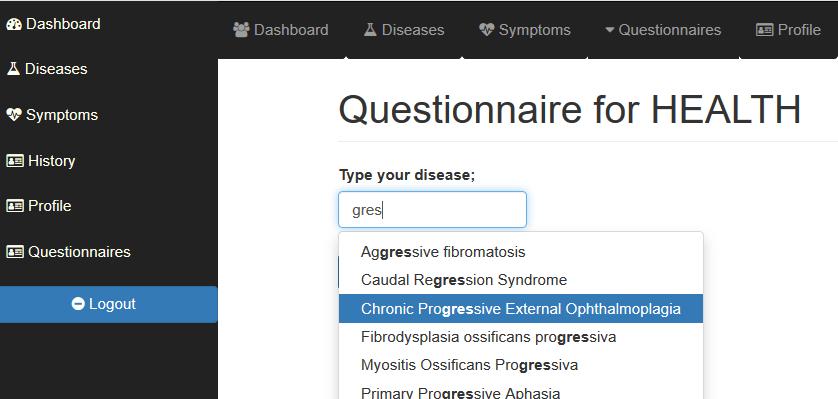This screenshot has width=838, height=399.
Task: Click the ID card icon beside sidebar Questionnaires
Action: (x=15, y=252)
